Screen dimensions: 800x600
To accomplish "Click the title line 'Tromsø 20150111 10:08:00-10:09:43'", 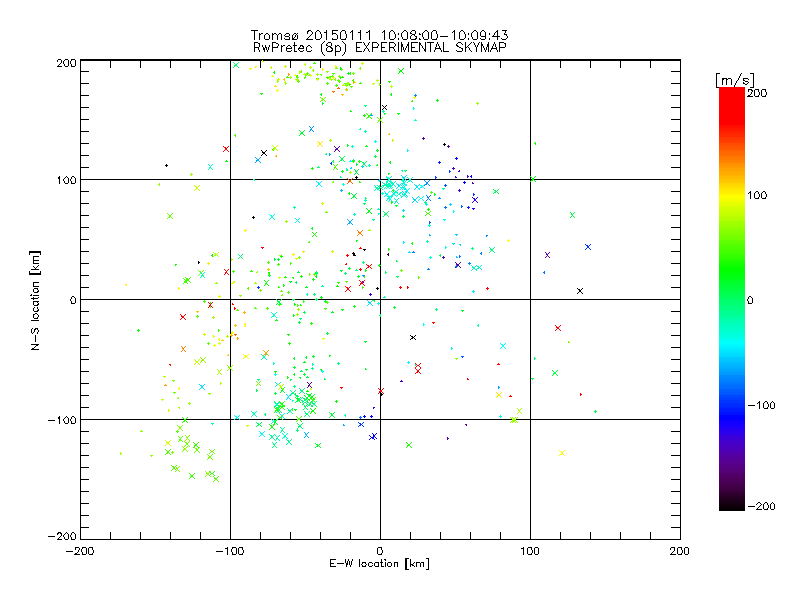I will pyautogui.click(x=379, y=35).
